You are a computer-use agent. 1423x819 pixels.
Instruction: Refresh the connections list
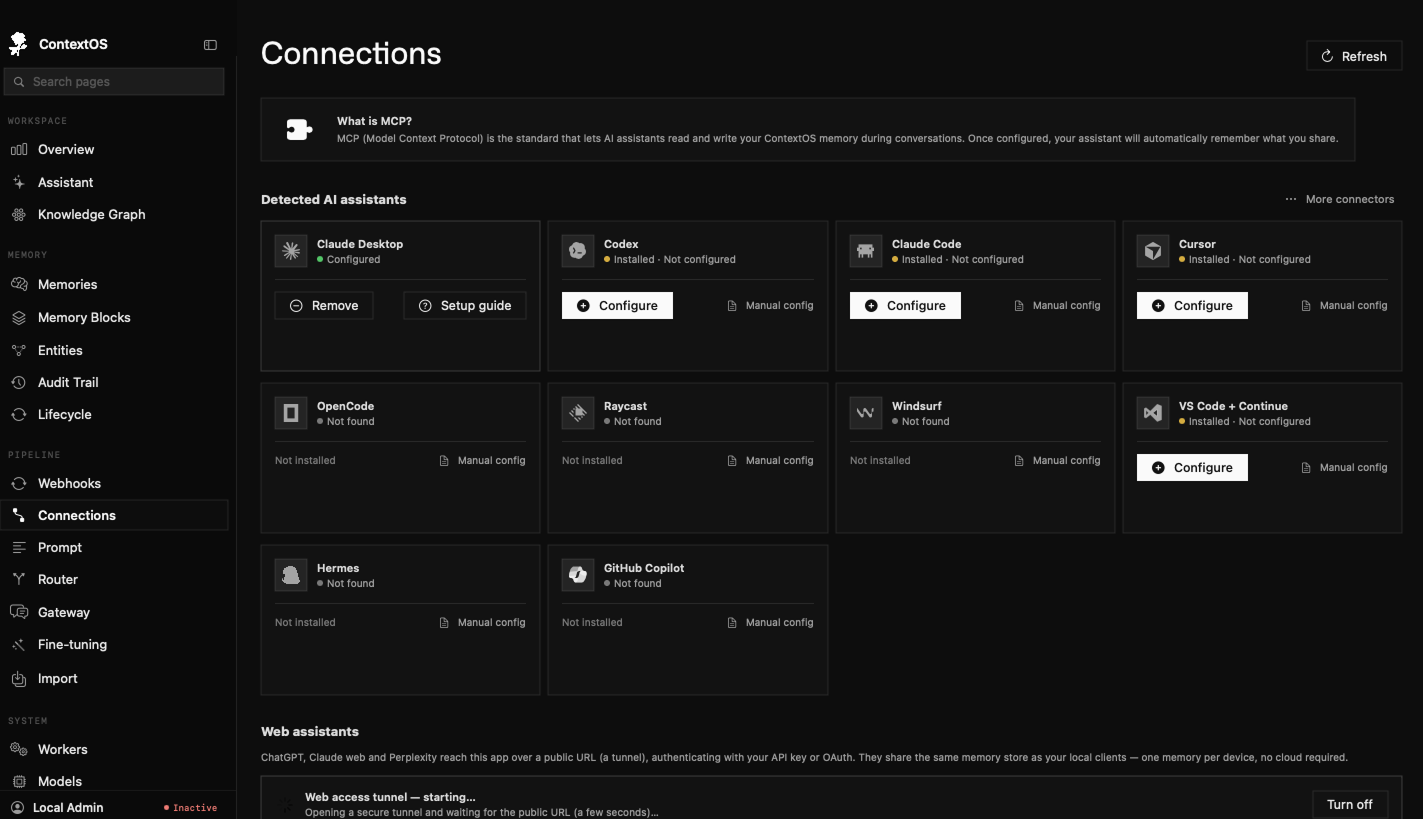click(x=1354, y=56)
